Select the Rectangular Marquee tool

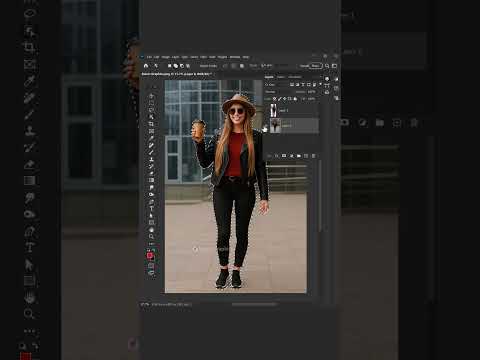(x=151, y=103)
